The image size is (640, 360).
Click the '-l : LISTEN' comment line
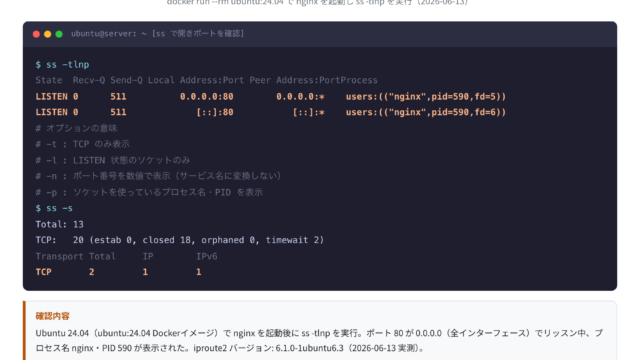[113, 160]
